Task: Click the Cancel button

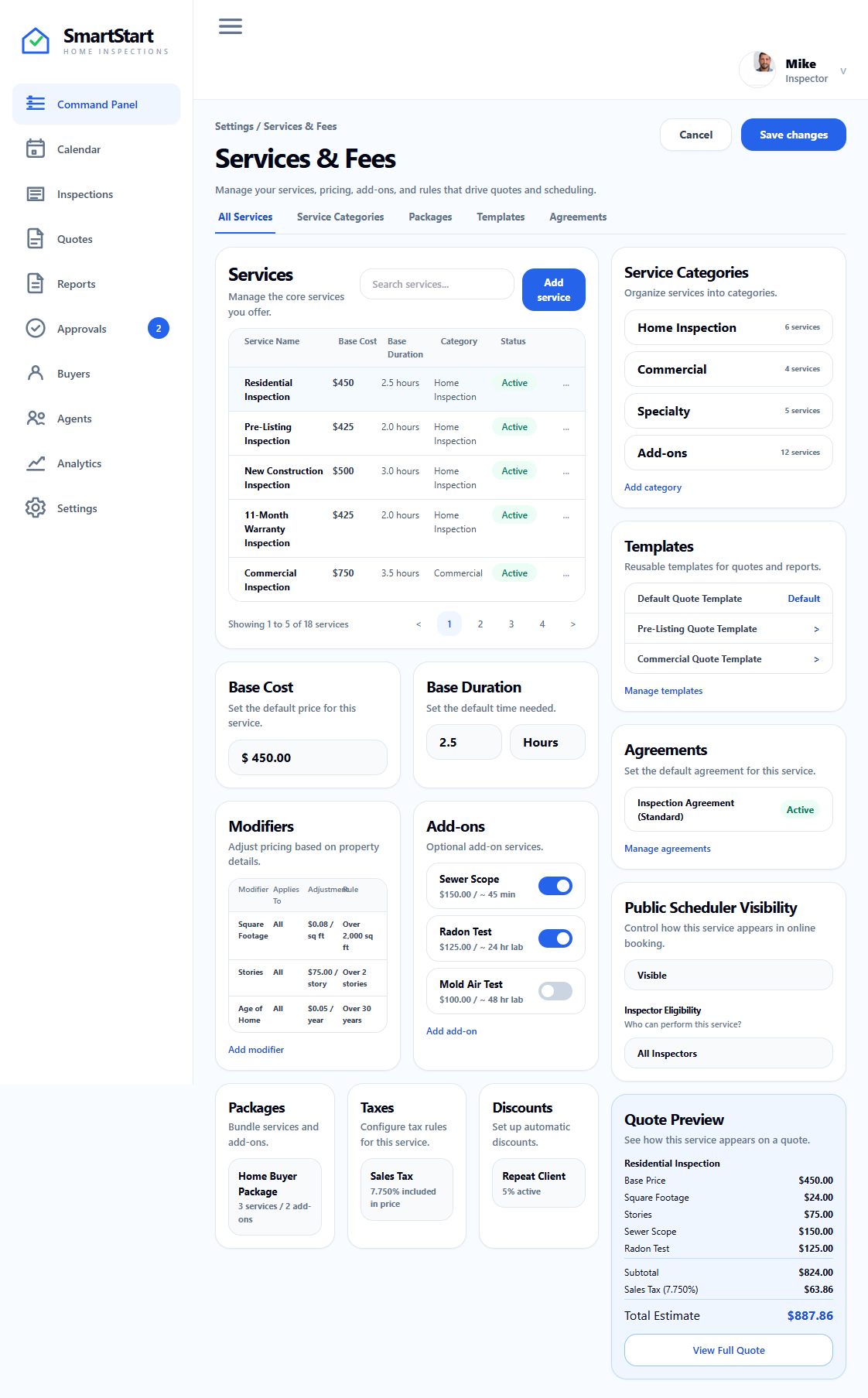Action: pos(695,135)
